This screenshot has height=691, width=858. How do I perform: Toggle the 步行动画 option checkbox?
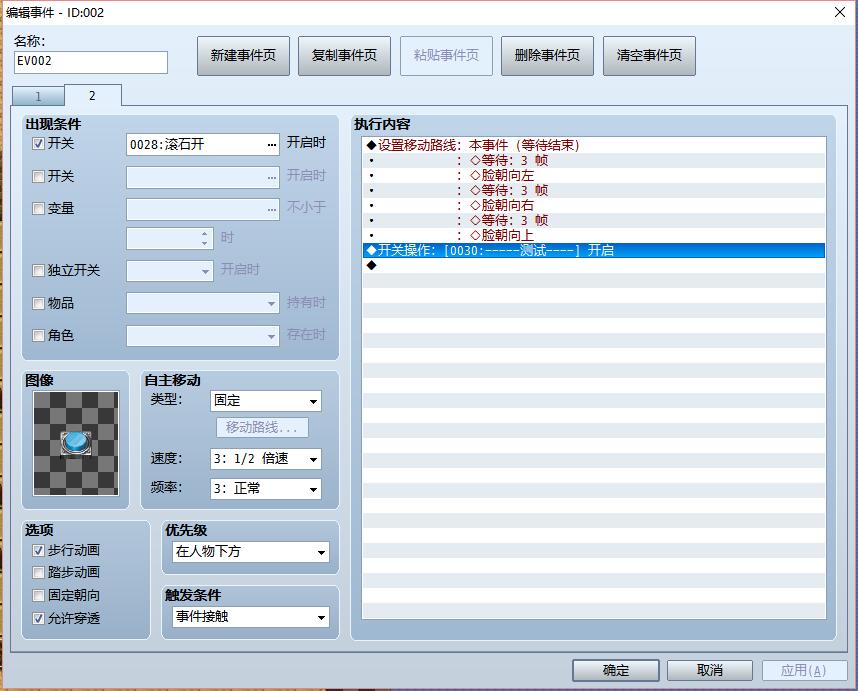point(38,550)
